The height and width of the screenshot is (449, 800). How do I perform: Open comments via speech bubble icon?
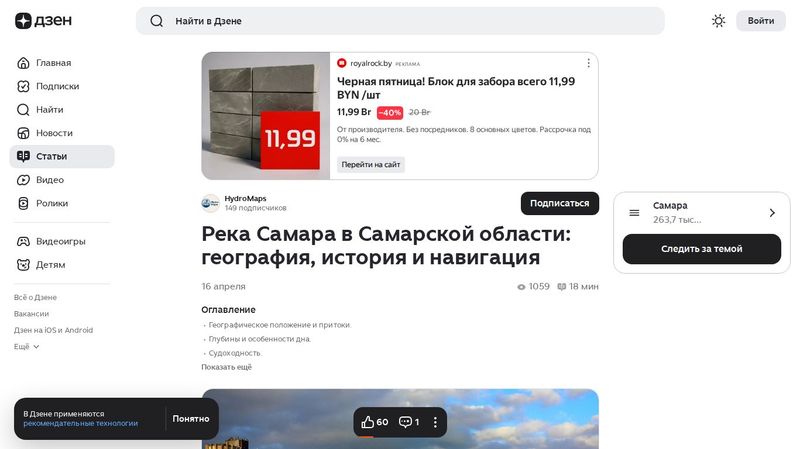tap(405, 422)
